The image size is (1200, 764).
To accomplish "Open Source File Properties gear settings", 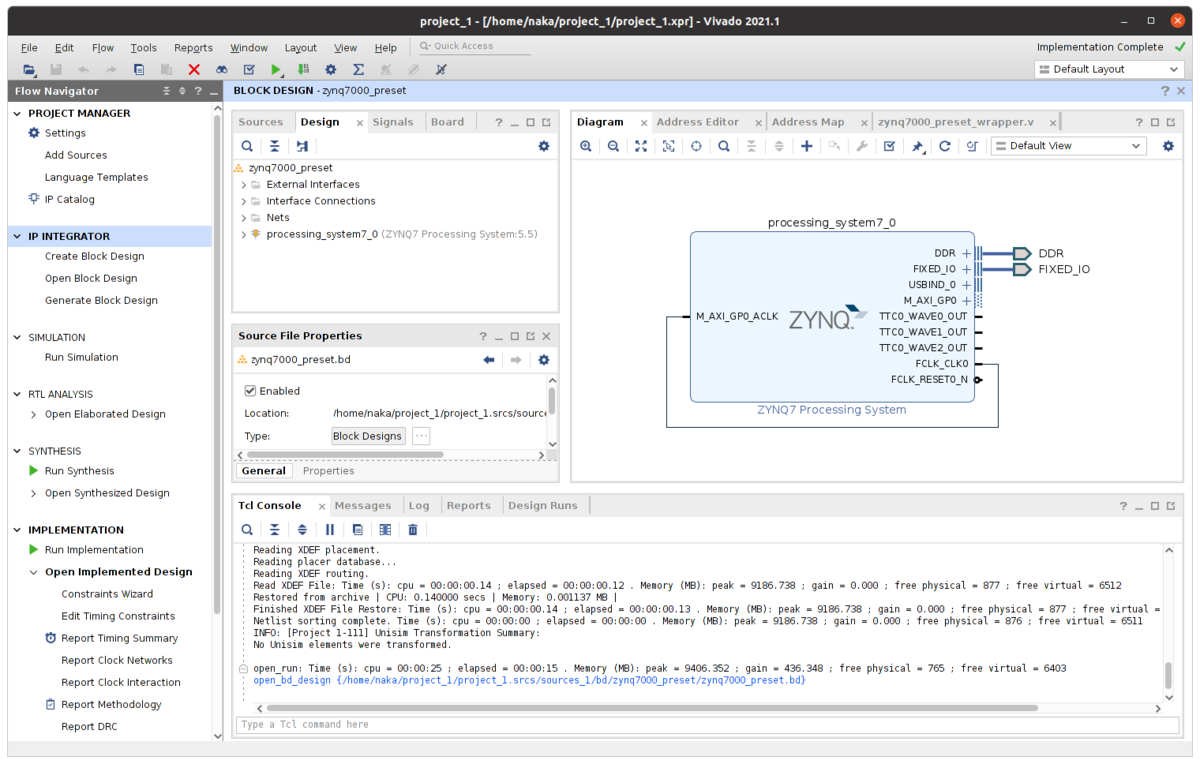I will coord(544,360).
